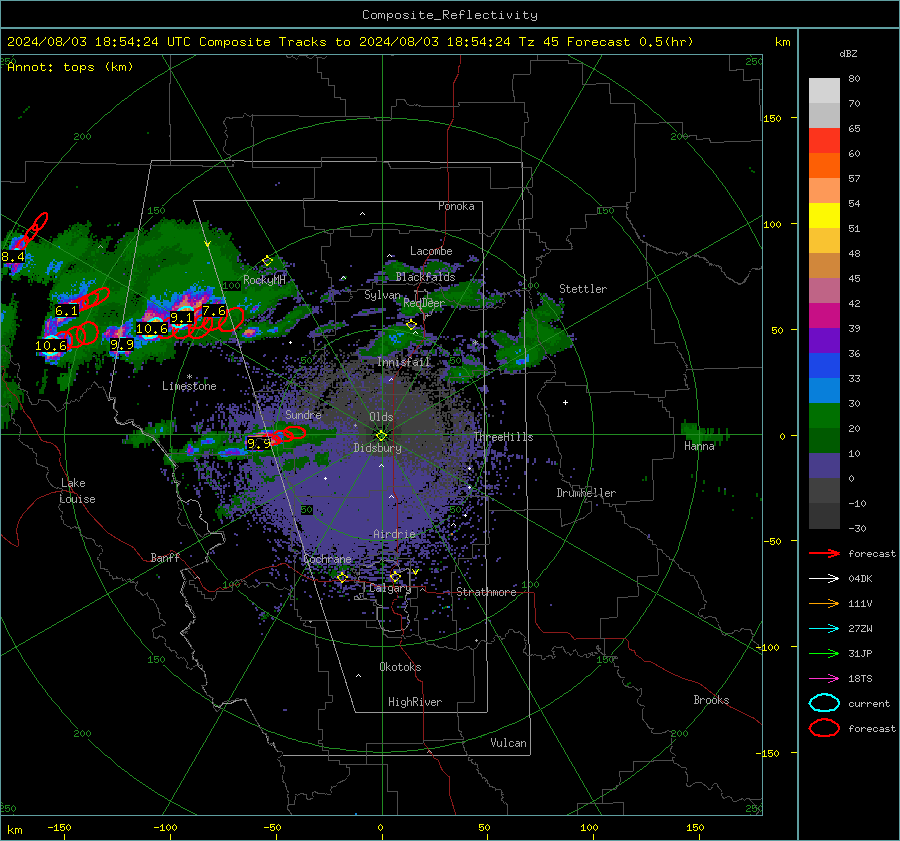The image size is (900, 841).
Task: Click the yellow diamond marker near RockyMH
Action: coord(267,261)
